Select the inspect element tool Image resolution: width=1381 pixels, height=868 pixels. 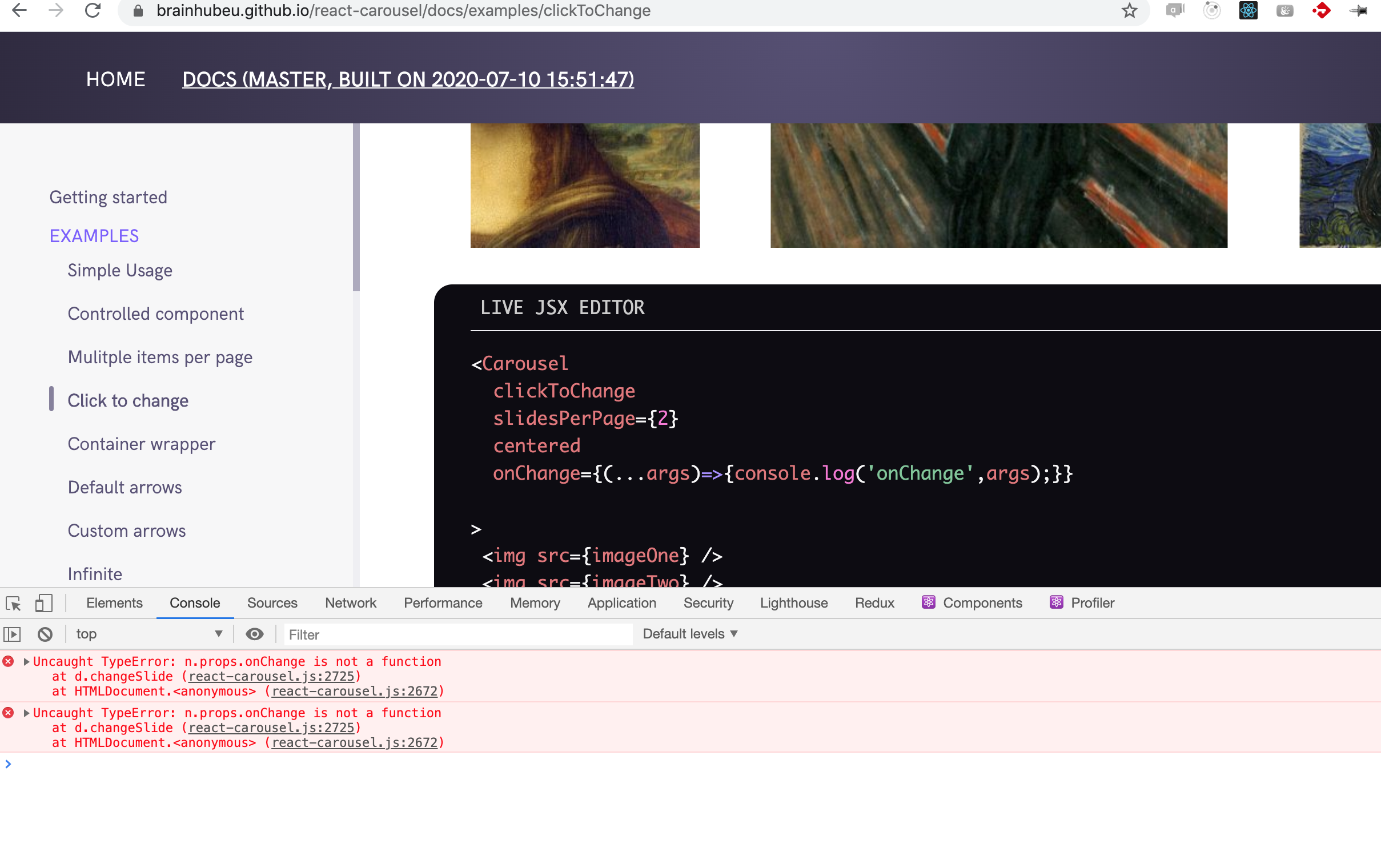pos(13,603)
